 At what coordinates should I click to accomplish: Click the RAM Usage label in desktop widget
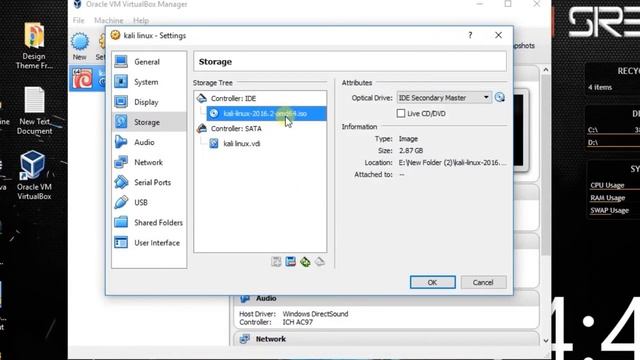[x=607, y=198]
